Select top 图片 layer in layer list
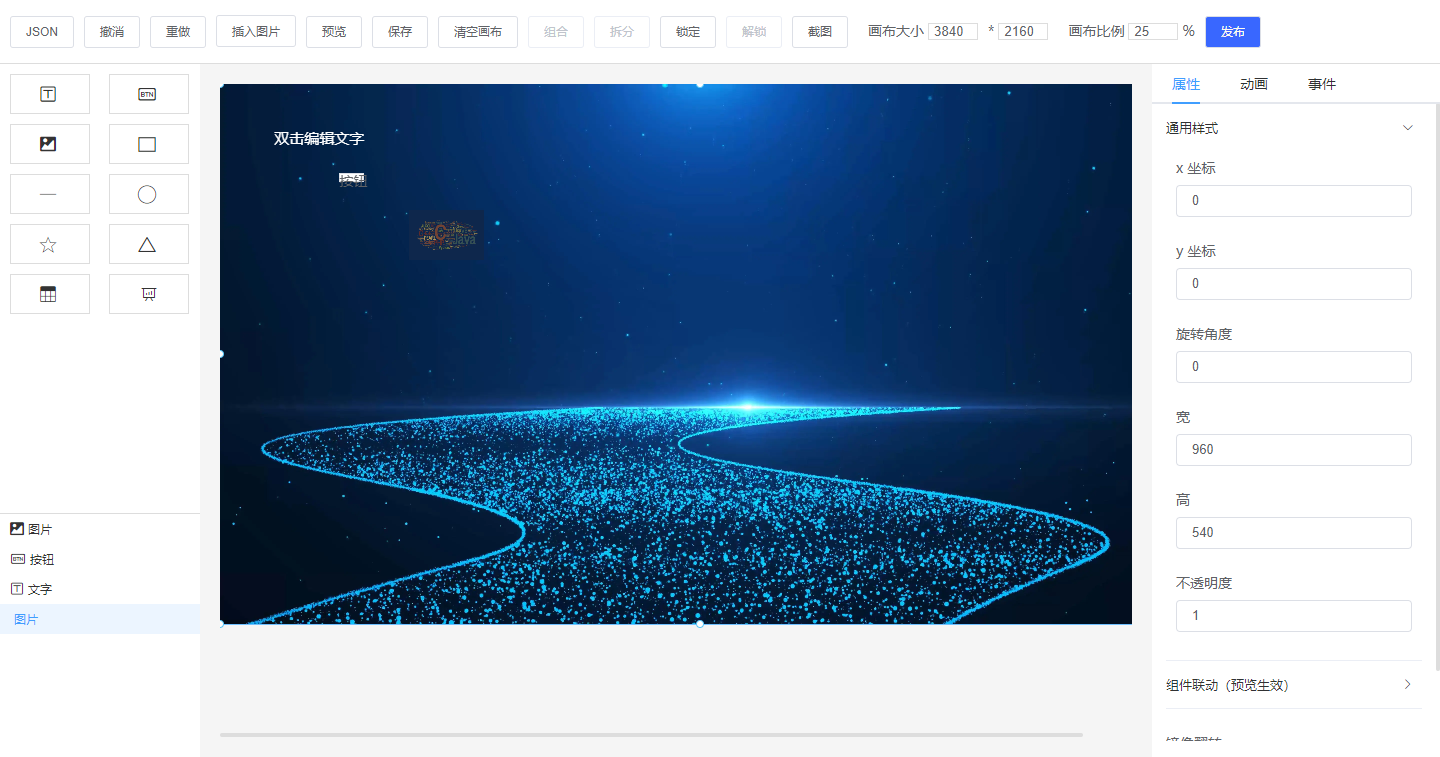Viewport: 1440px width, 757px height. click(x=100, y=529)
